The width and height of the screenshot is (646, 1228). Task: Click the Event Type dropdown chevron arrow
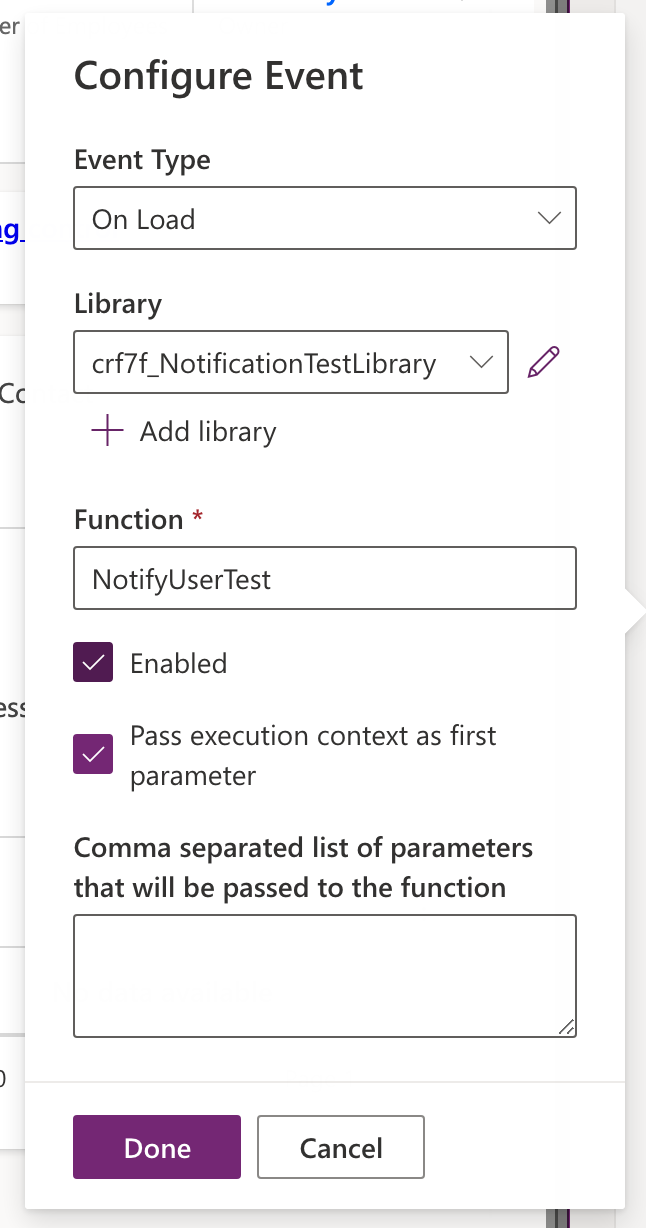(549, 218)
